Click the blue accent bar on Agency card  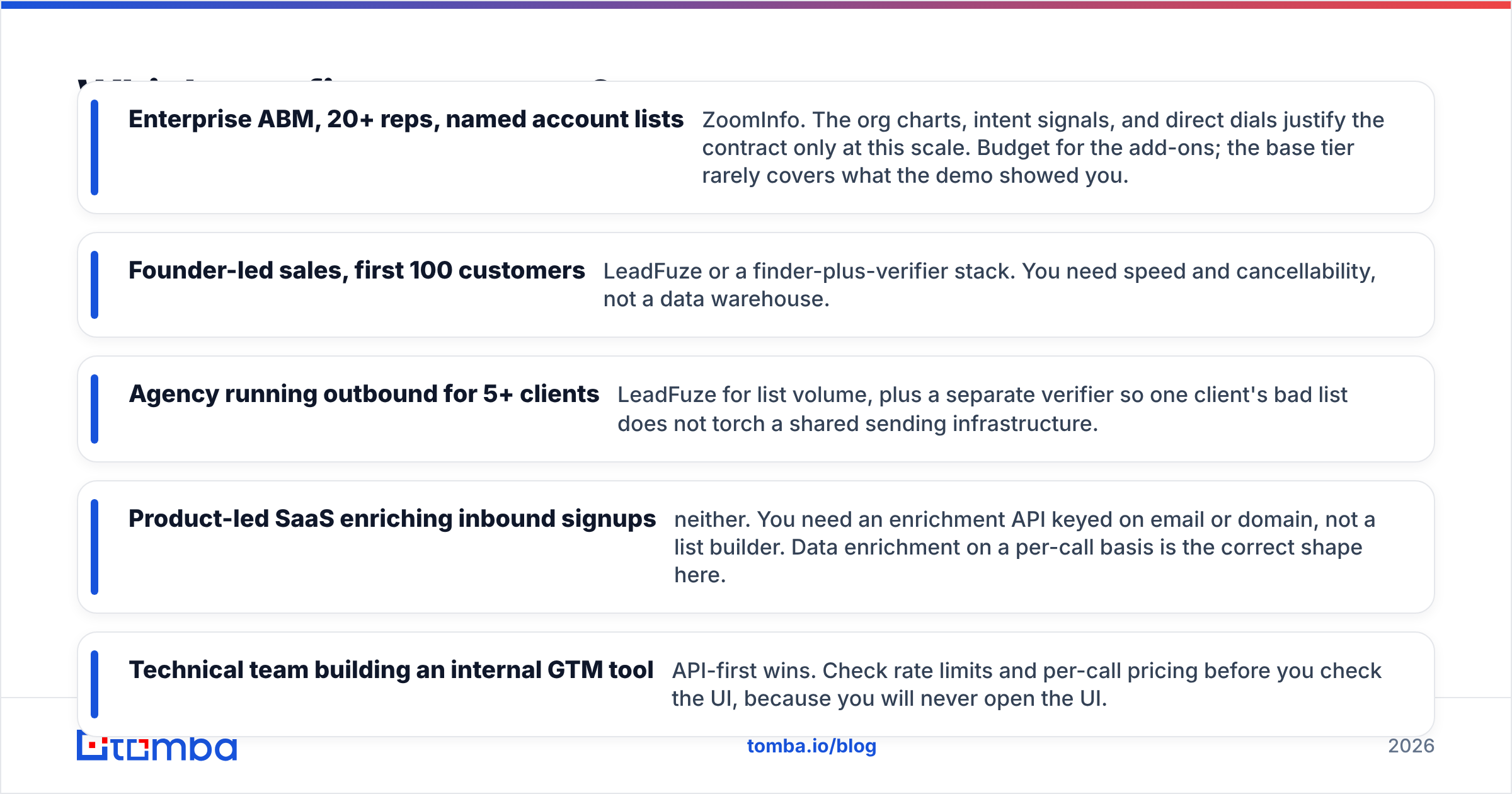point(94,409)
